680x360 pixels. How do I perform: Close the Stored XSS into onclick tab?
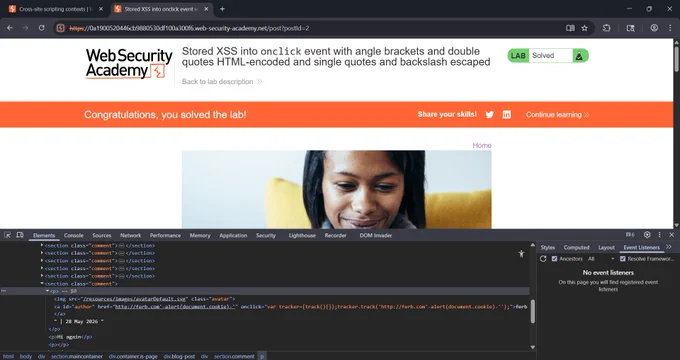[206, 9]
